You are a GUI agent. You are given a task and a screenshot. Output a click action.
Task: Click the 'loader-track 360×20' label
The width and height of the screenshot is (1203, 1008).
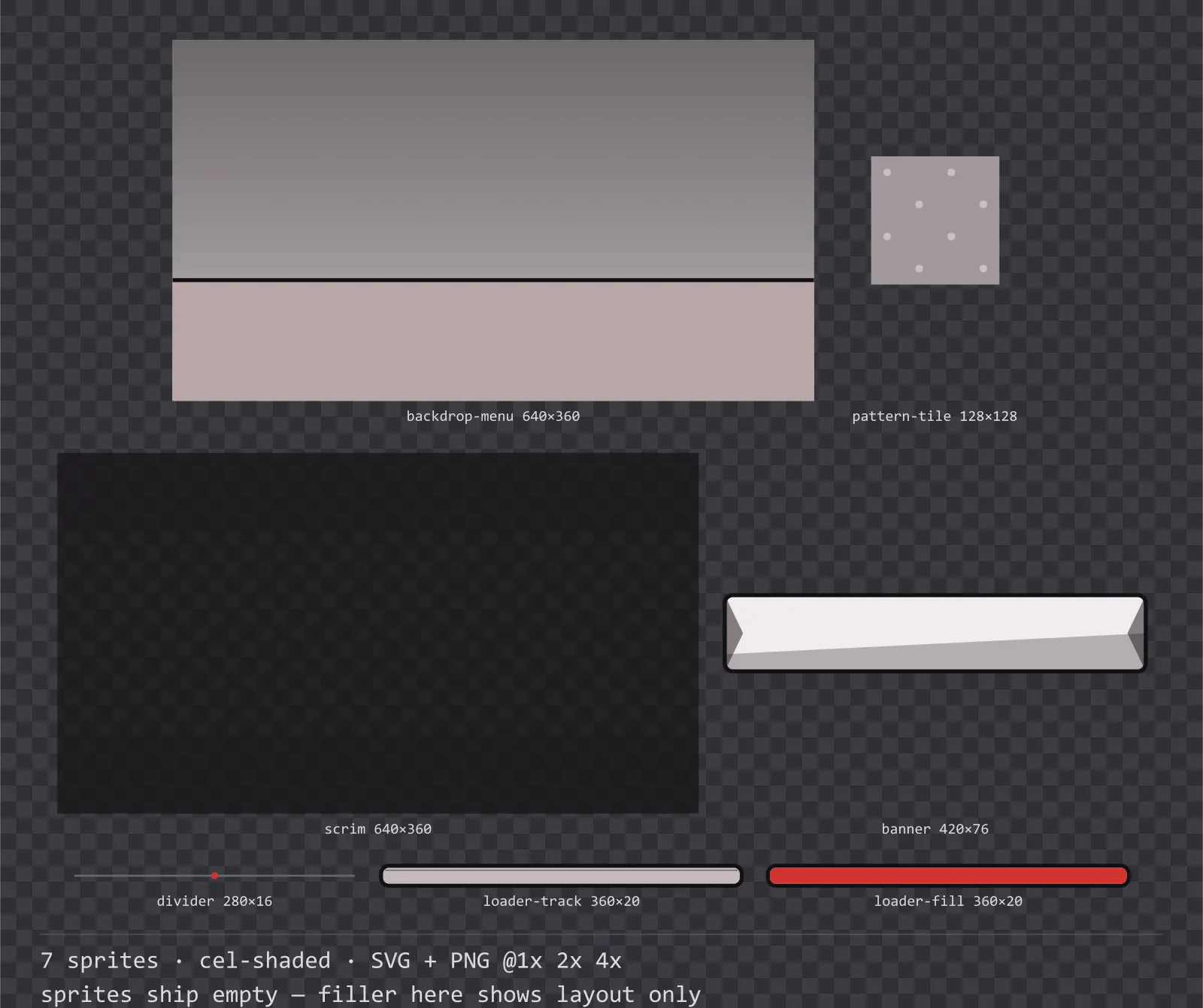tap(561, 901)
